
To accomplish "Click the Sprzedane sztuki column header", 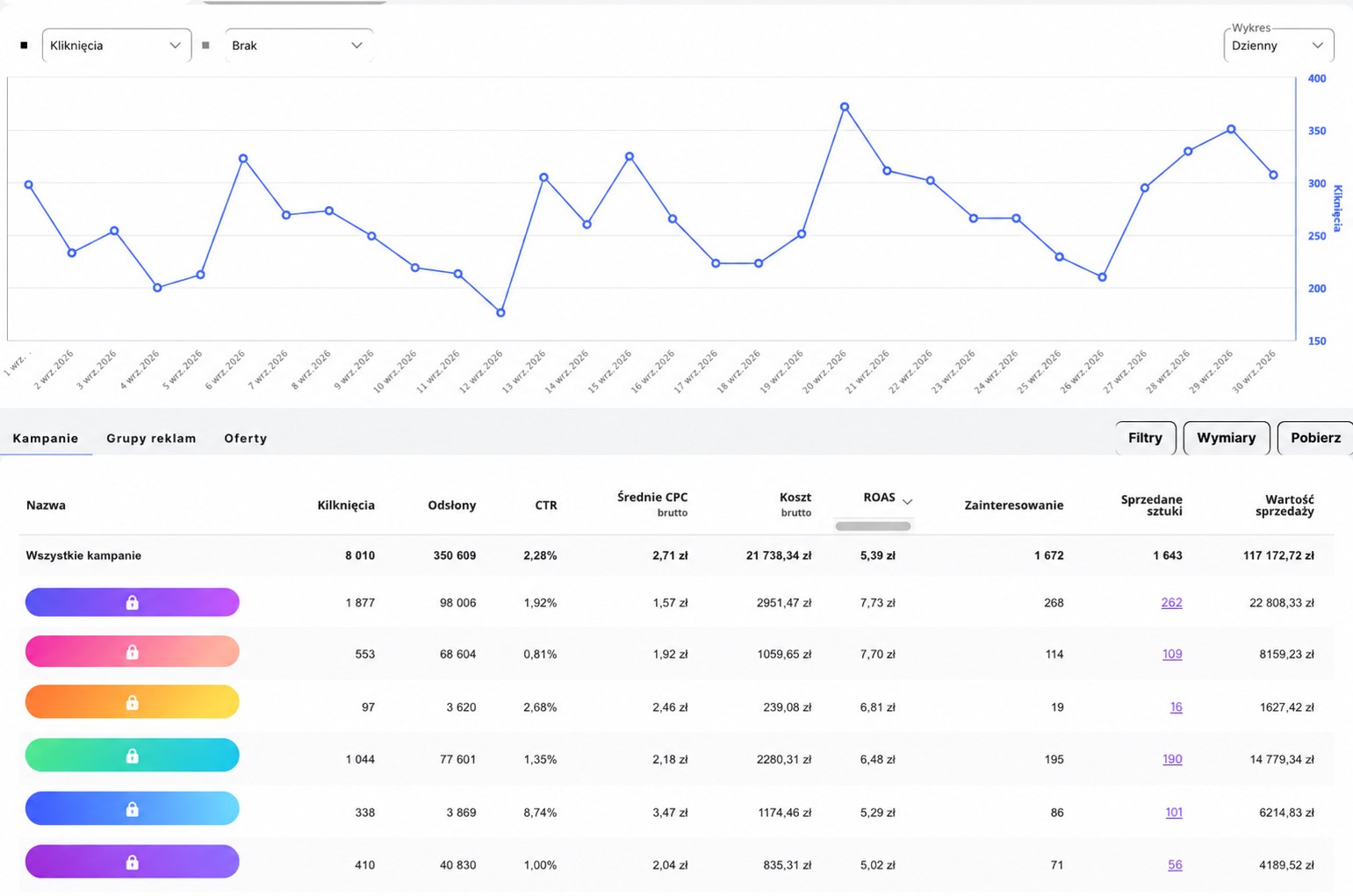I will pyautogui.click(x=1152, y=505).
